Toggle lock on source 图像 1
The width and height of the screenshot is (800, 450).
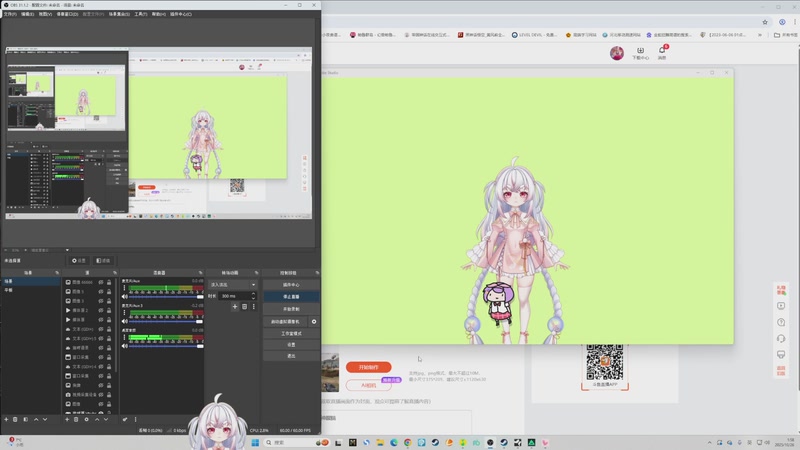[109, 291]
